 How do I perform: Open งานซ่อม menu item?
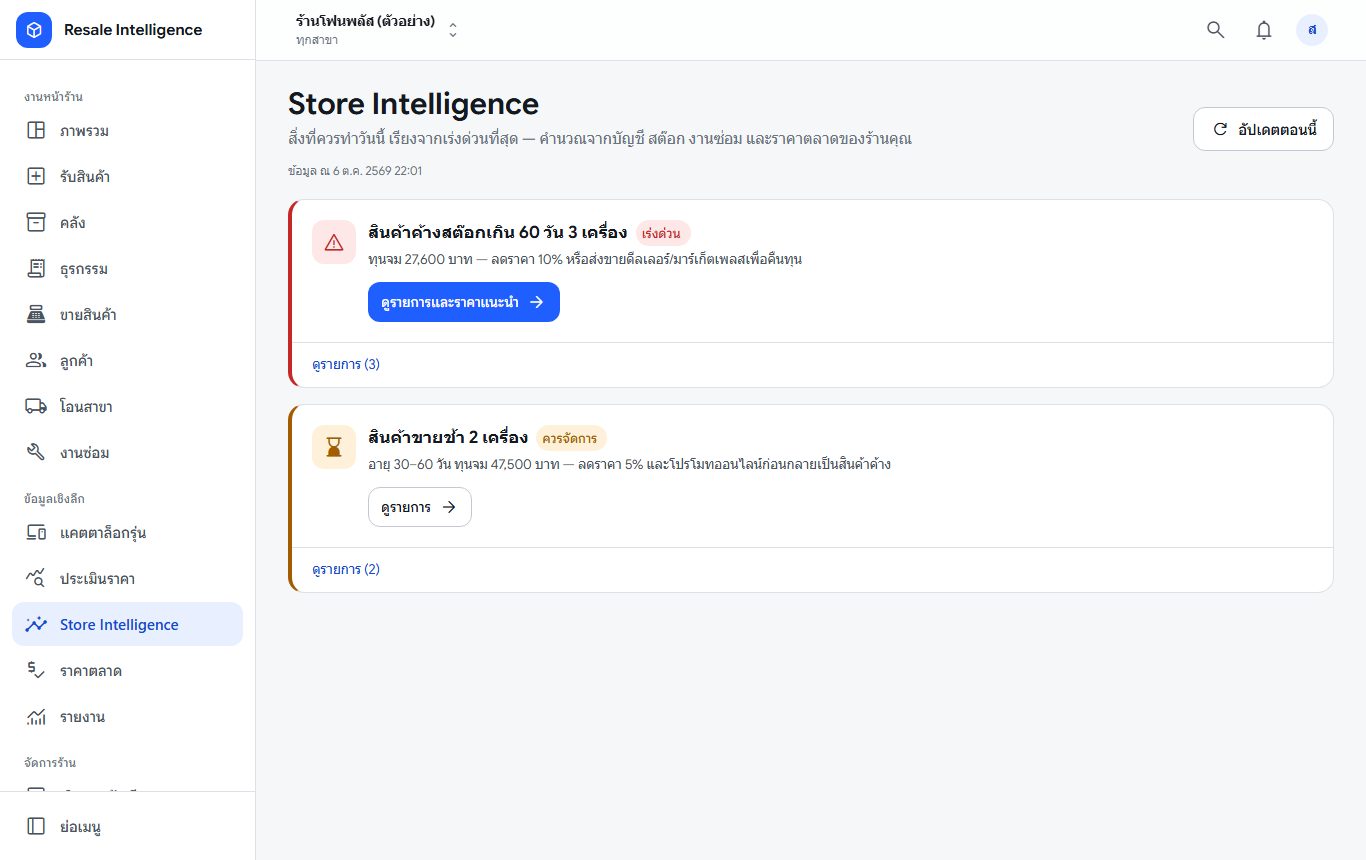pos(127,453)
